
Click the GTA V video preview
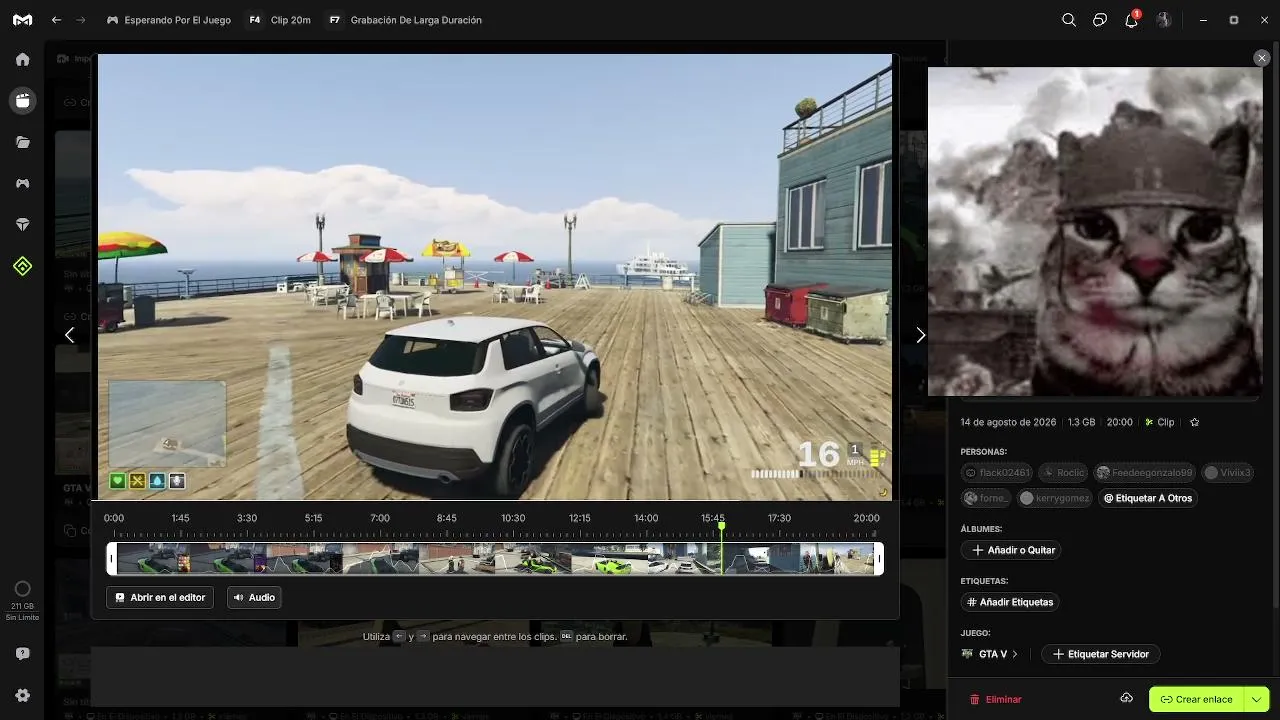coord(495,277)
